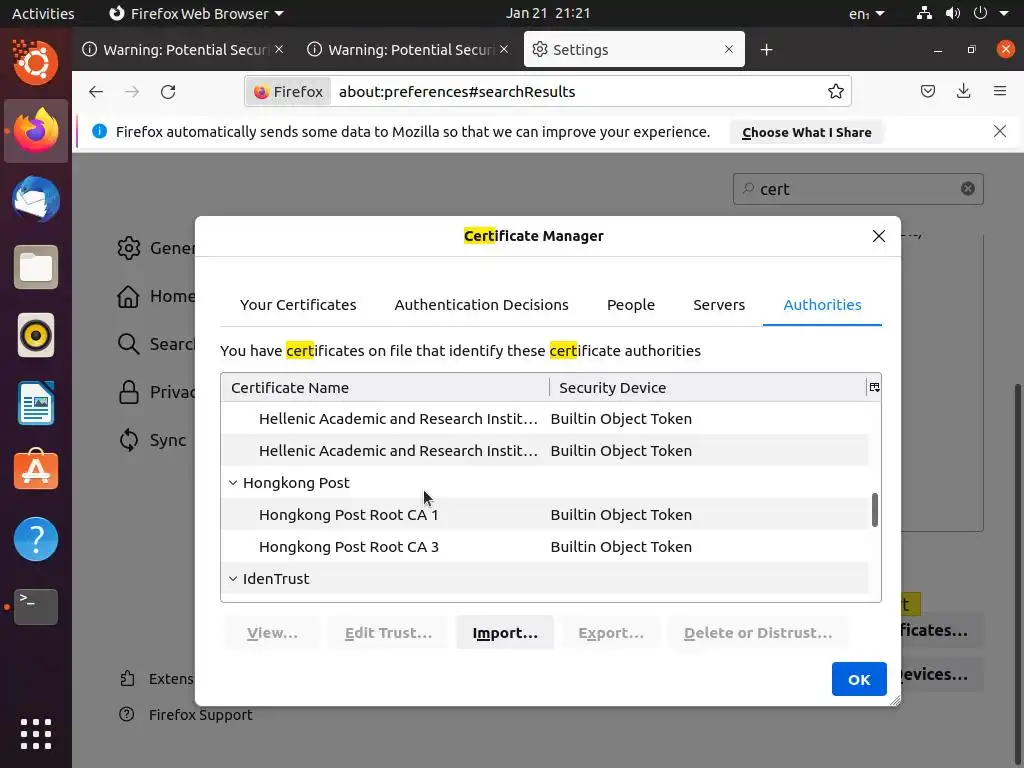Click the certificate list scrollbar thumb
Image resolution: width=1024 pixels, height=768 pixels.
[x=874, y=510]
